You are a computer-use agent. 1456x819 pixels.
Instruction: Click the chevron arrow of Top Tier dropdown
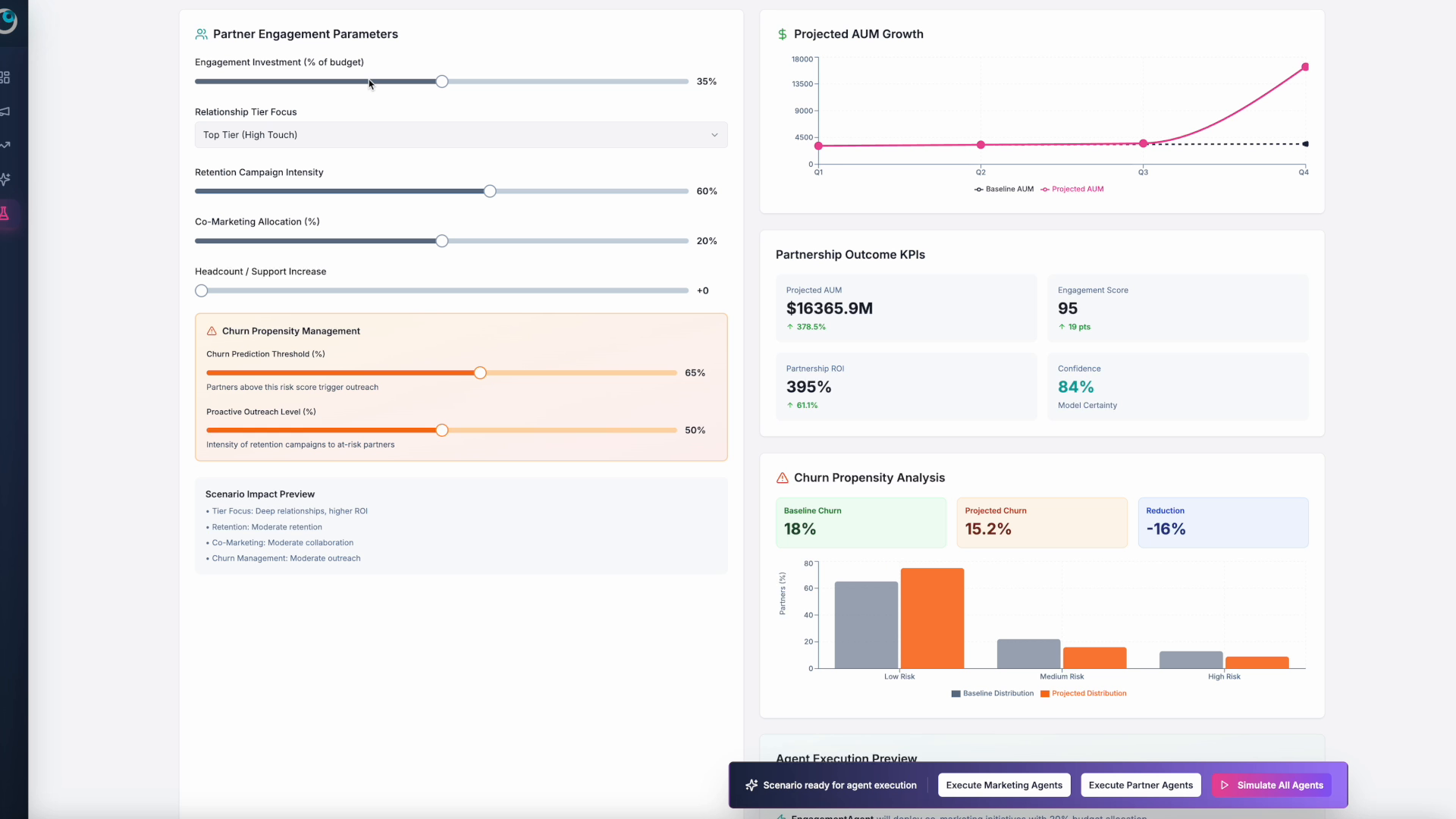[714, 135]
